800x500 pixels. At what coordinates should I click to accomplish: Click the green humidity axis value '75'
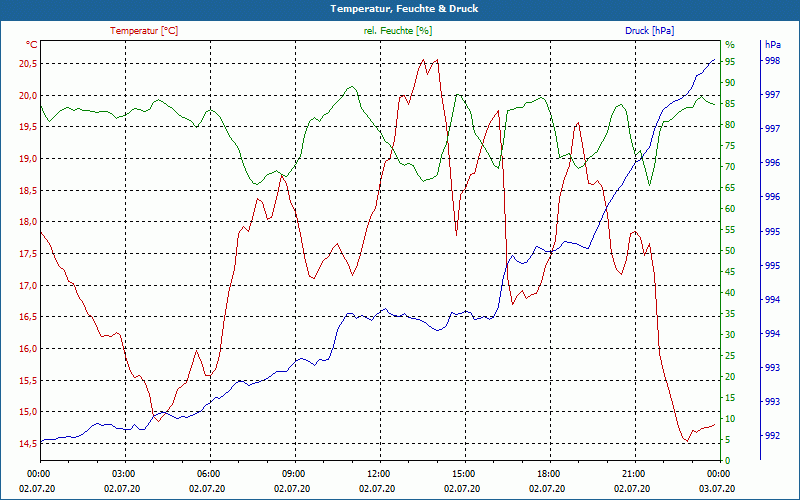pos(730,146)
